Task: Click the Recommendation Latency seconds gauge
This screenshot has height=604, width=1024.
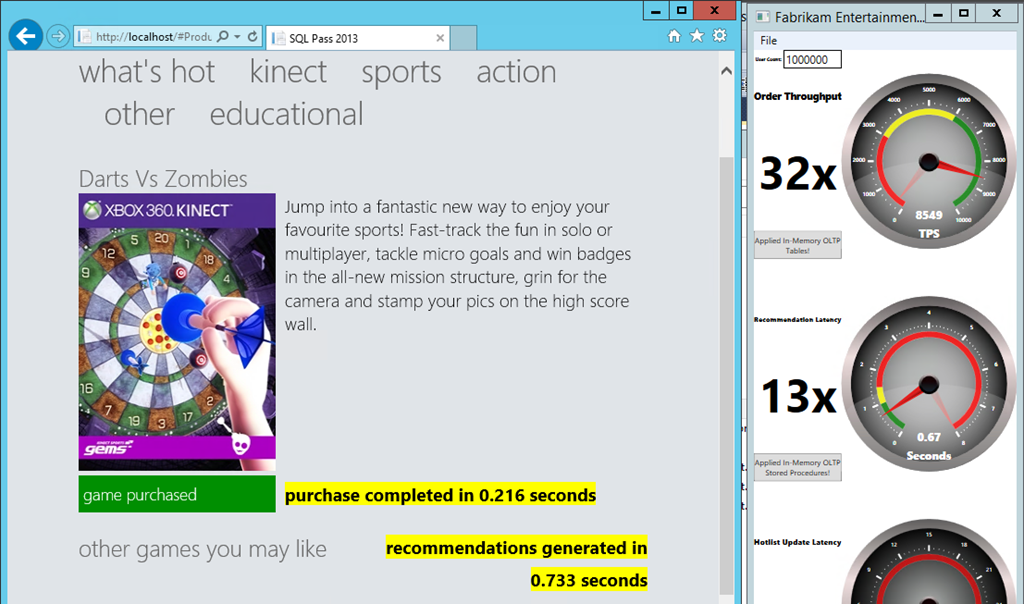Action: tap(929, 384)
